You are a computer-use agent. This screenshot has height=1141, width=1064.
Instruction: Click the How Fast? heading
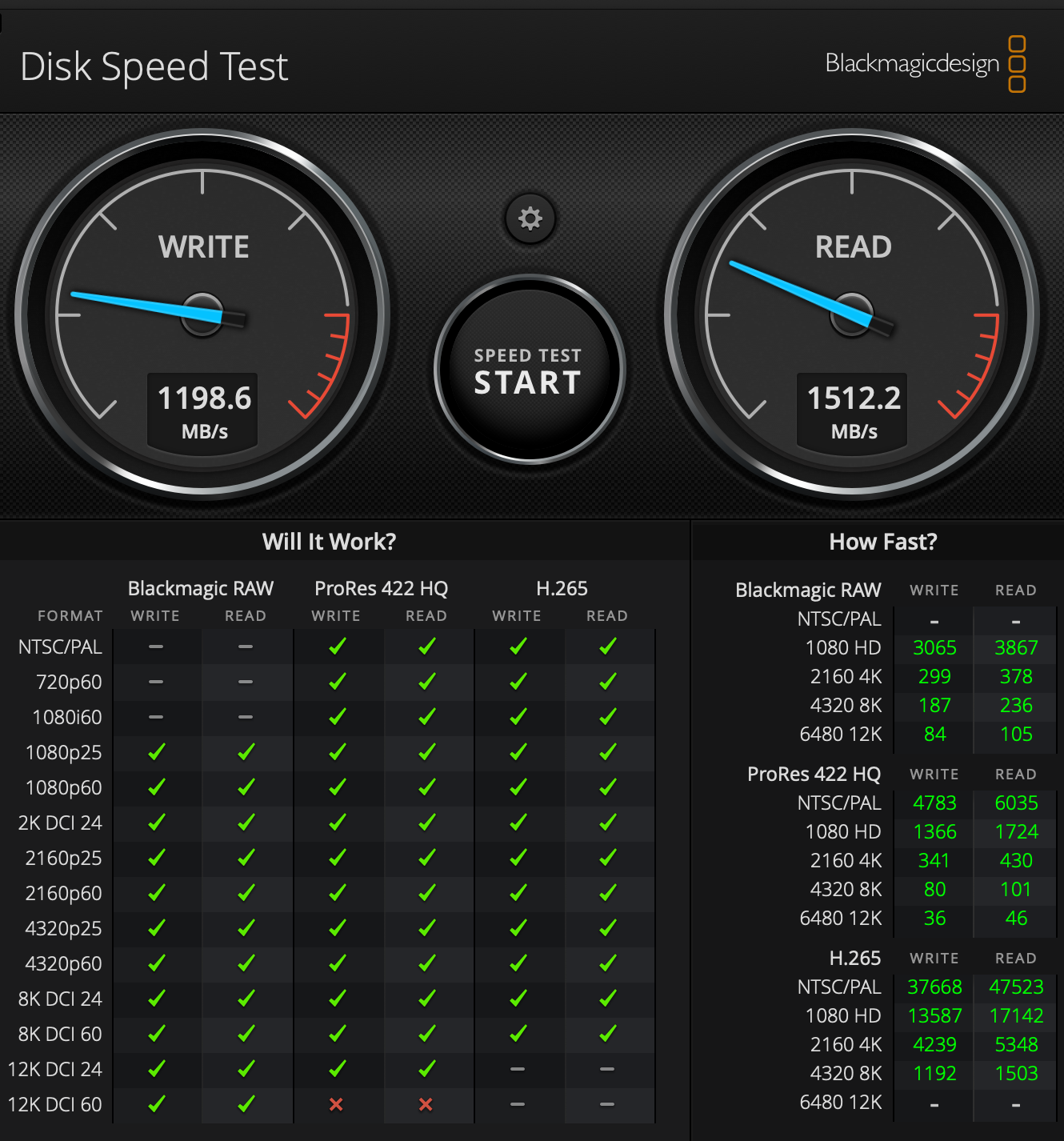tap(882, 542)
